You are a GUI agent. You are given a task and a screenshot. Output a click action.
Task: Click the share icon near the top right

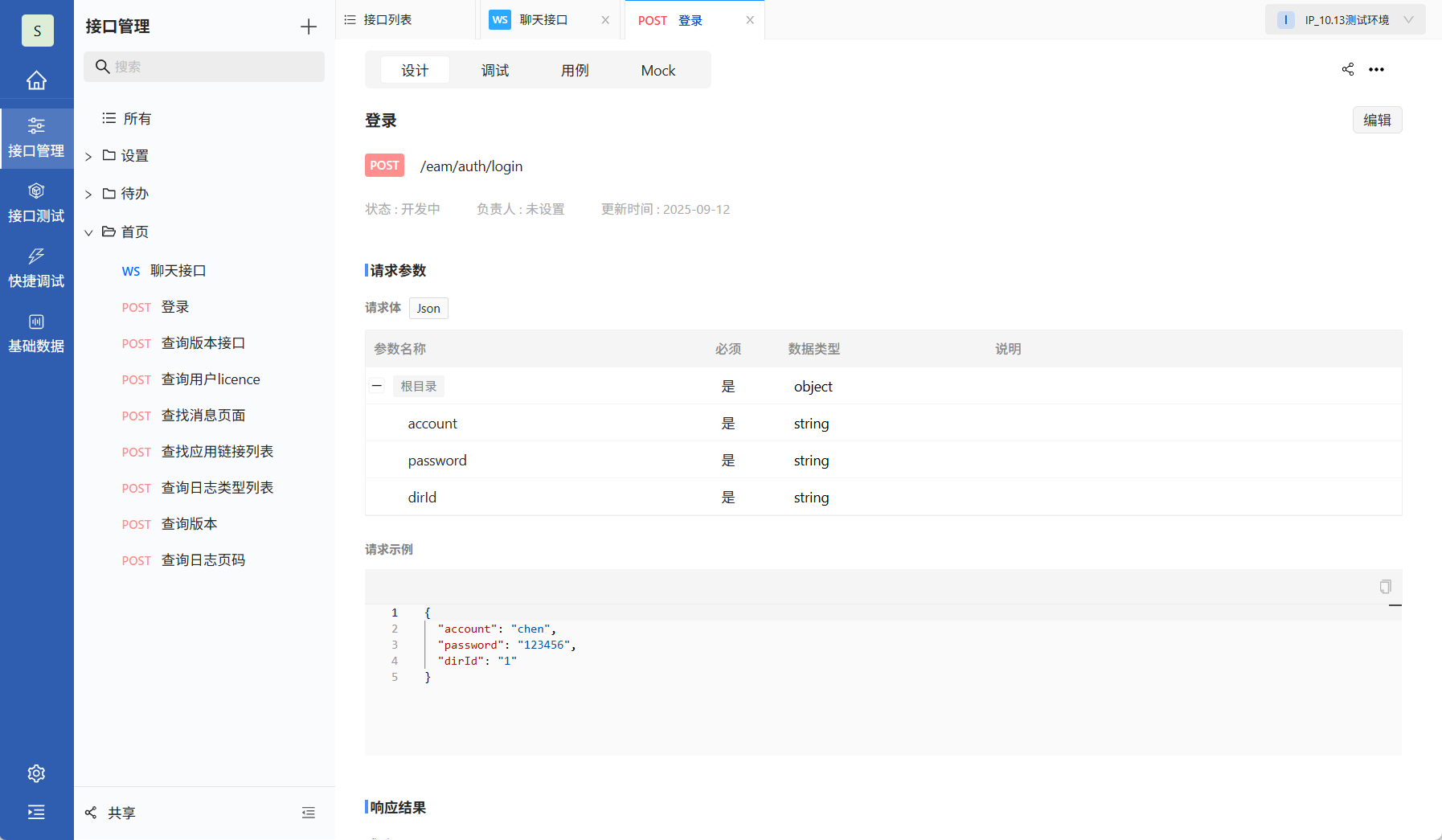coord(1348,69)
